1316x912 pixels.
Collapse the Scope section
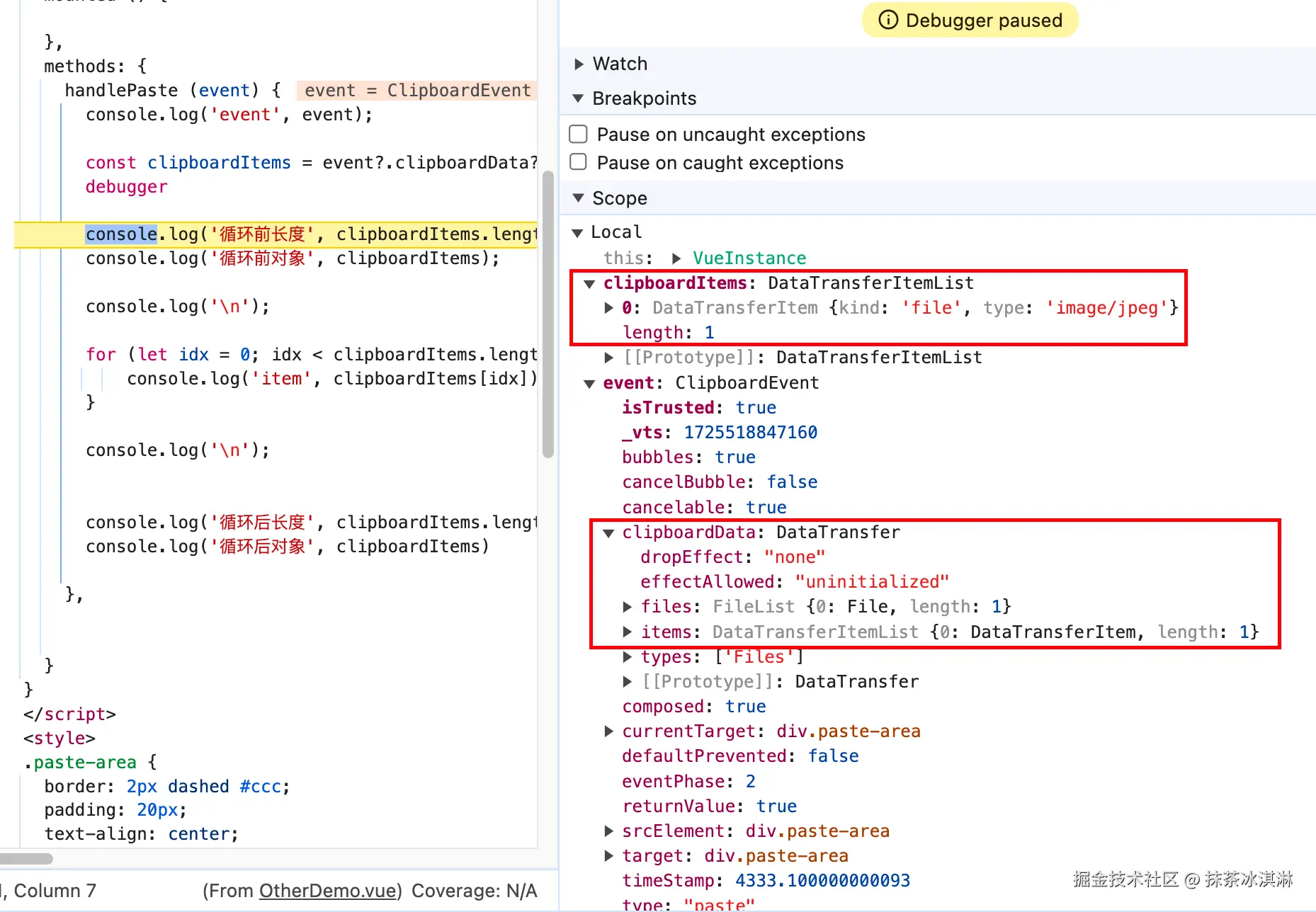pos(579,198)
